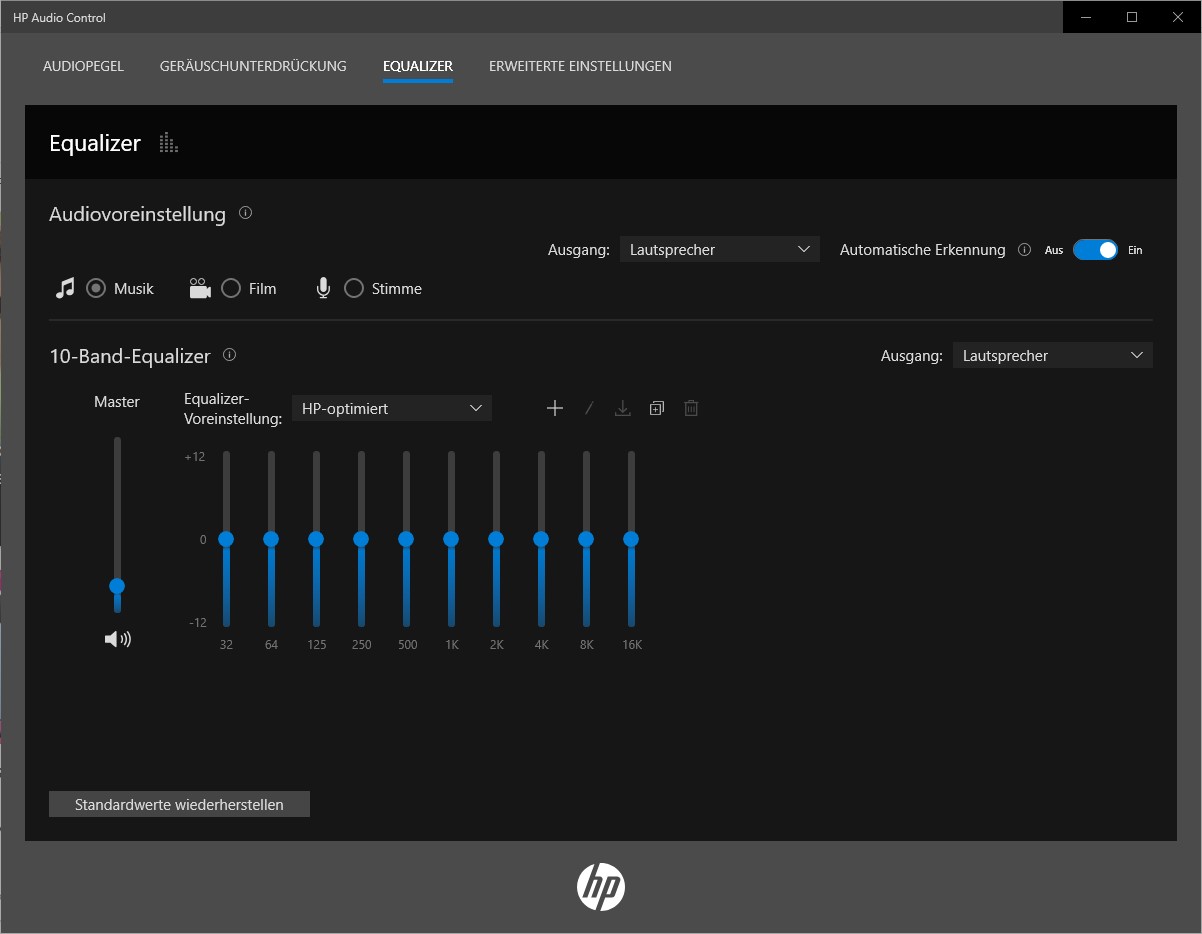Switch to GERÄUSCHUNTERDRÜCKUNG tab
Viewport: 1202px width, 934px height.
point(253,66)
